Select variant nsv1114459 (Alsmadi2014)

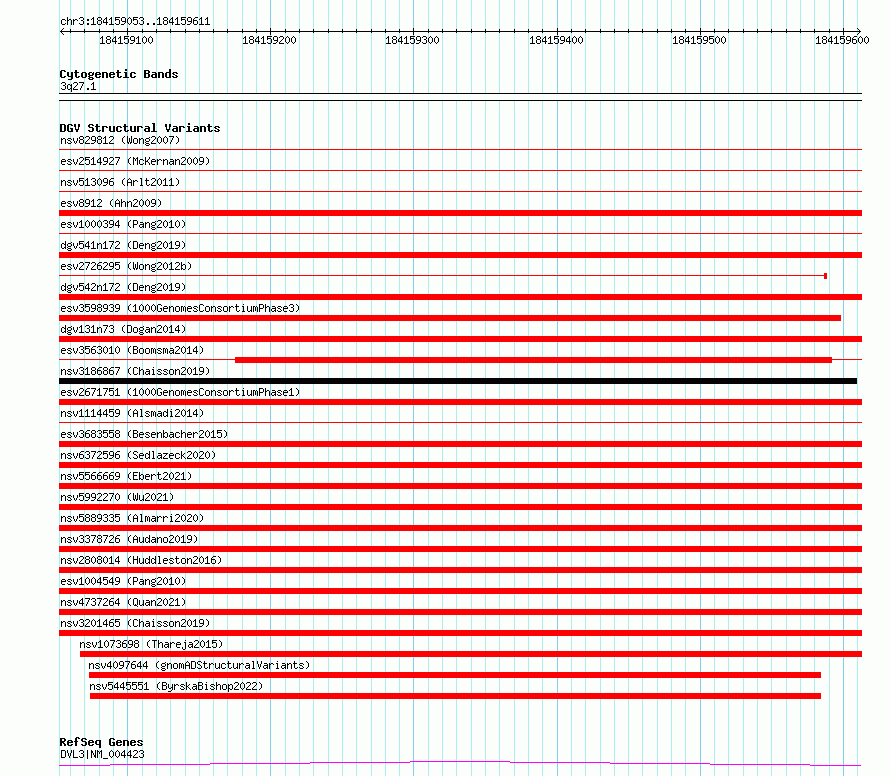pyautogui.click(x=132, y=413)
